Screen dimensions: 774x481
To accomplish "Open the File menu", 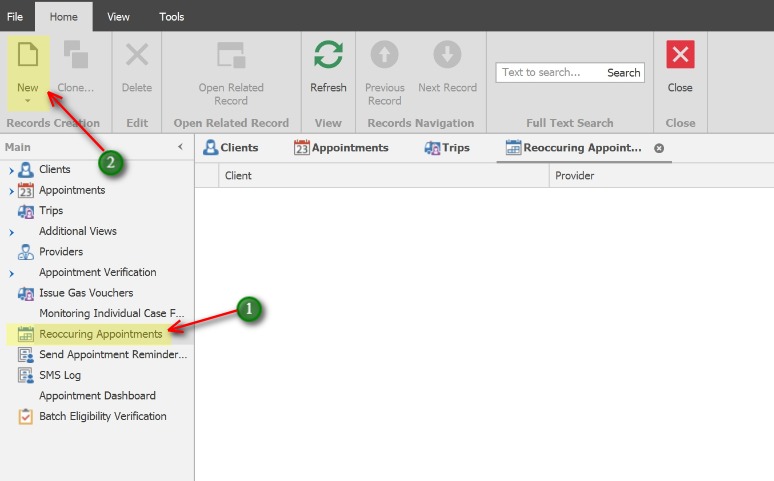I will (x=15, y=16).
